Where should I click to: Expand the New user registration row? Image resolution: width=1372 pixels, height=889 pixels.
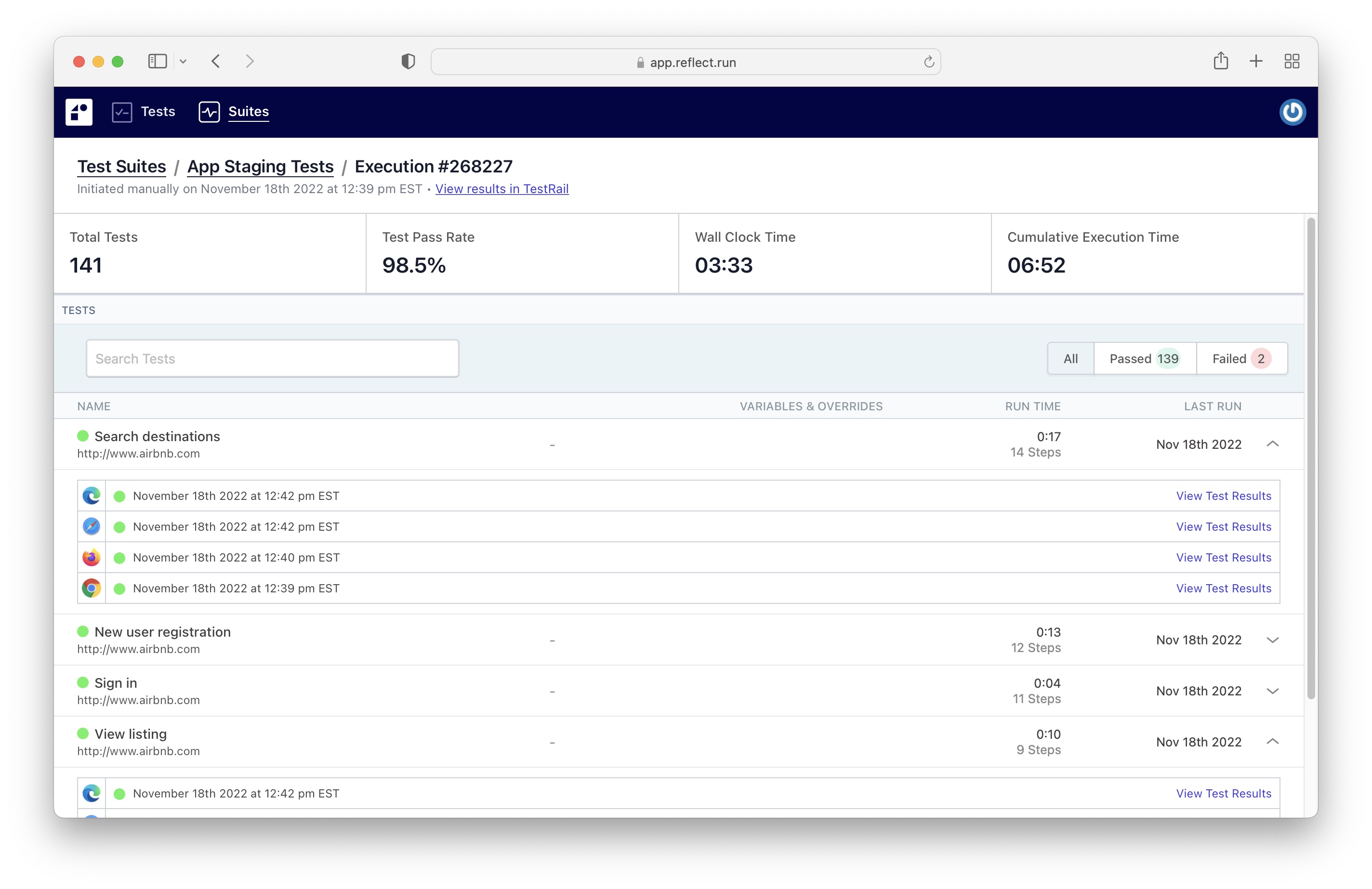1273,640
